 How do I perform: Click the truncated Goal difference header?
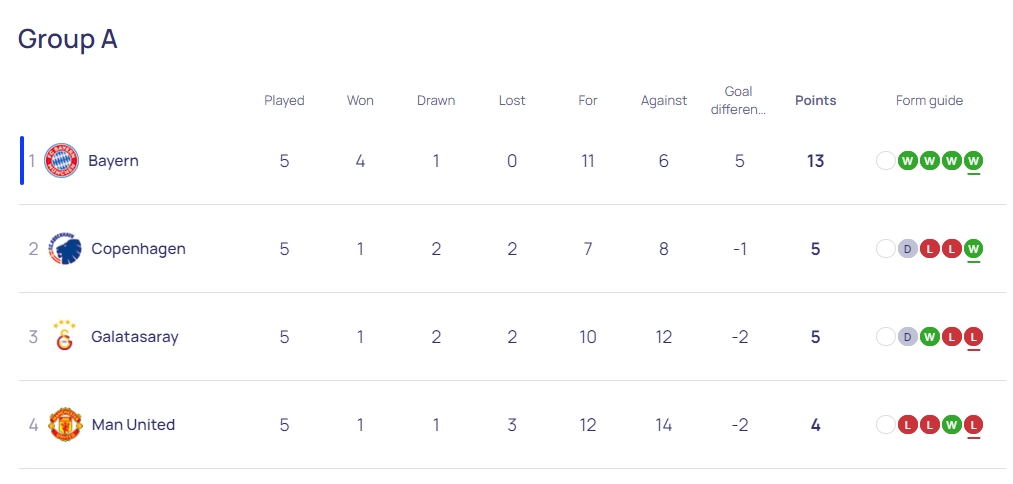click(x=738, y=100)
